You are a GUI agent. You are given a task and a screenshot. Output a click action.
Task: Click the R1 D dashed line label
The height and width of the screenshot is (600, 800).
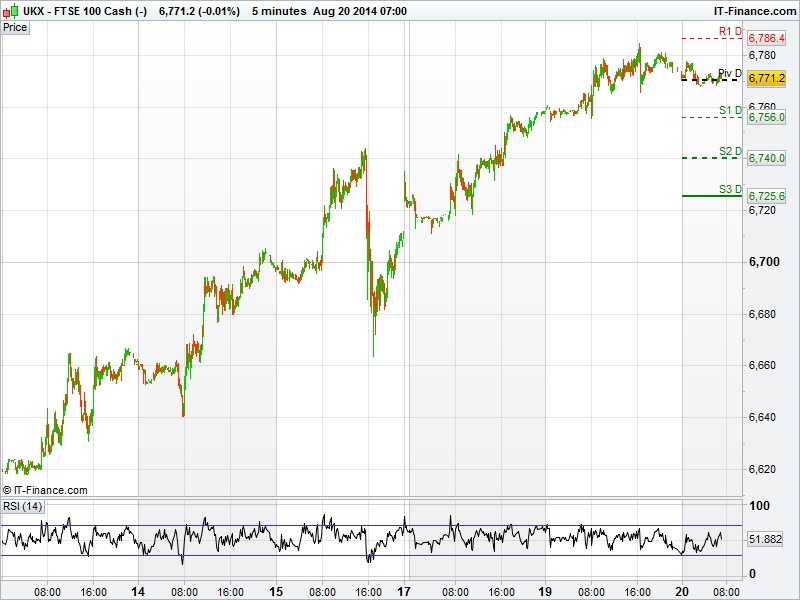pyautogui.click(x=730, y=32)
